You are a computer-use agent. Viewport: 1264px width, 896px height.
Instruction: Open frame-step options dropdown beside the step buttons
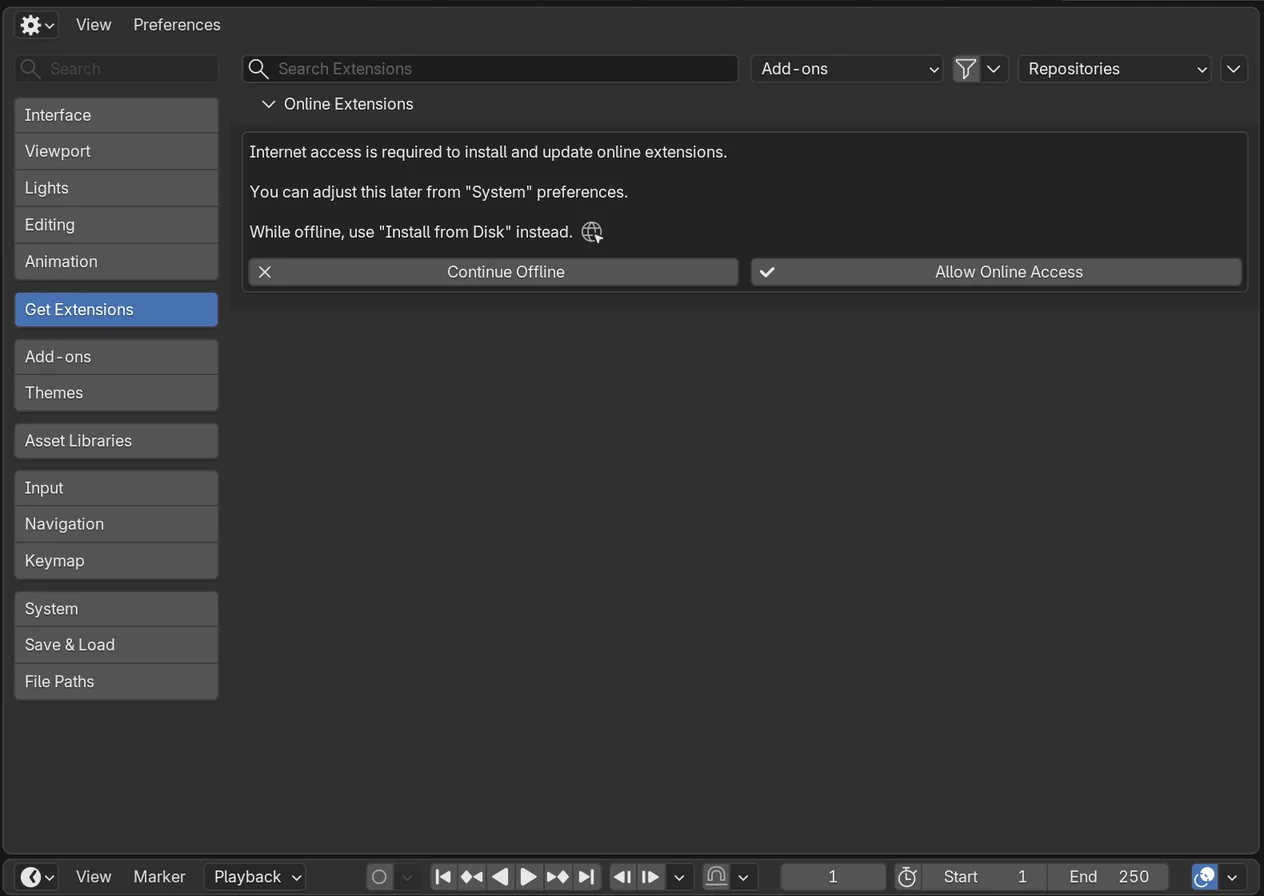679,877
